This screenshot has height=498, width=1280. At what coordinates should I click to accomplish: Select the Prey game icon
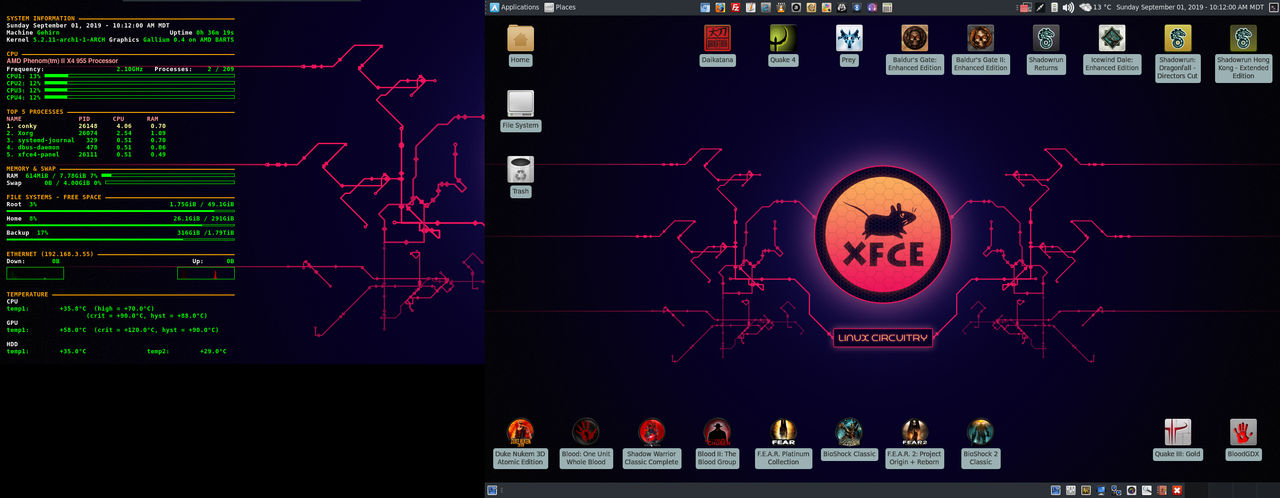(x=849, y=45)
